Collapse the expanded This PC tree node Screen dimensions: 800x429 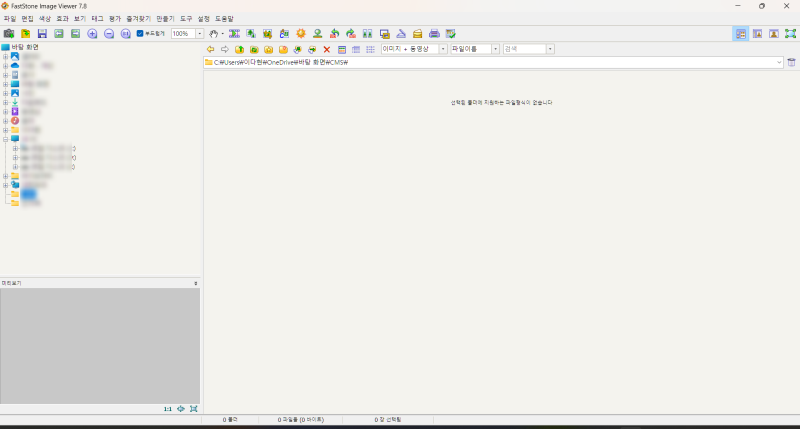[6, 139]
